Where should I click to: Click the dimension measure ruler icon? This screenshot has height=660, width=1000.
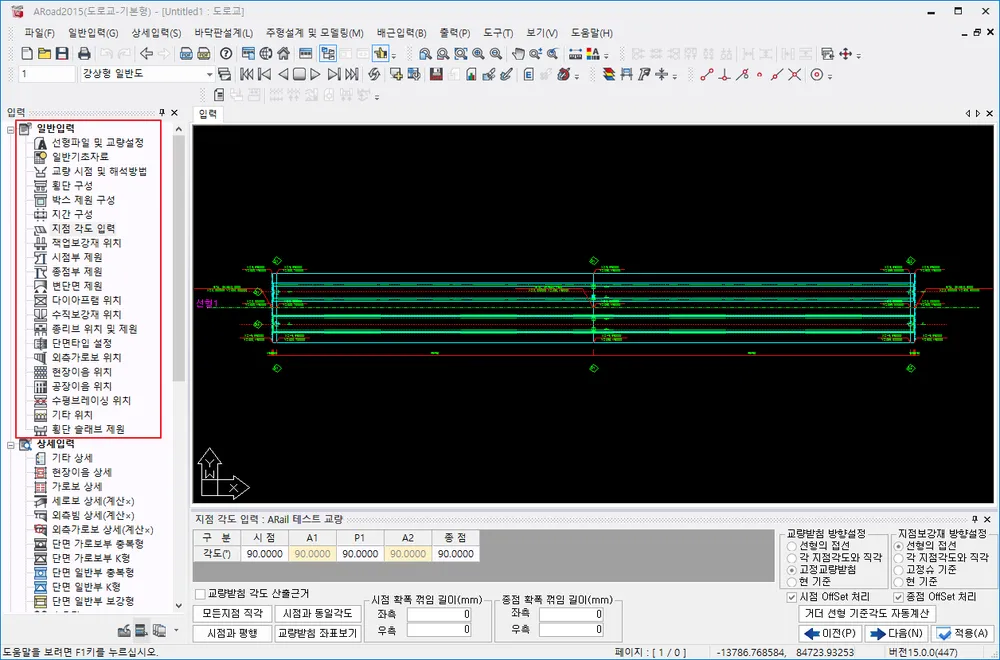click(575, 54)
